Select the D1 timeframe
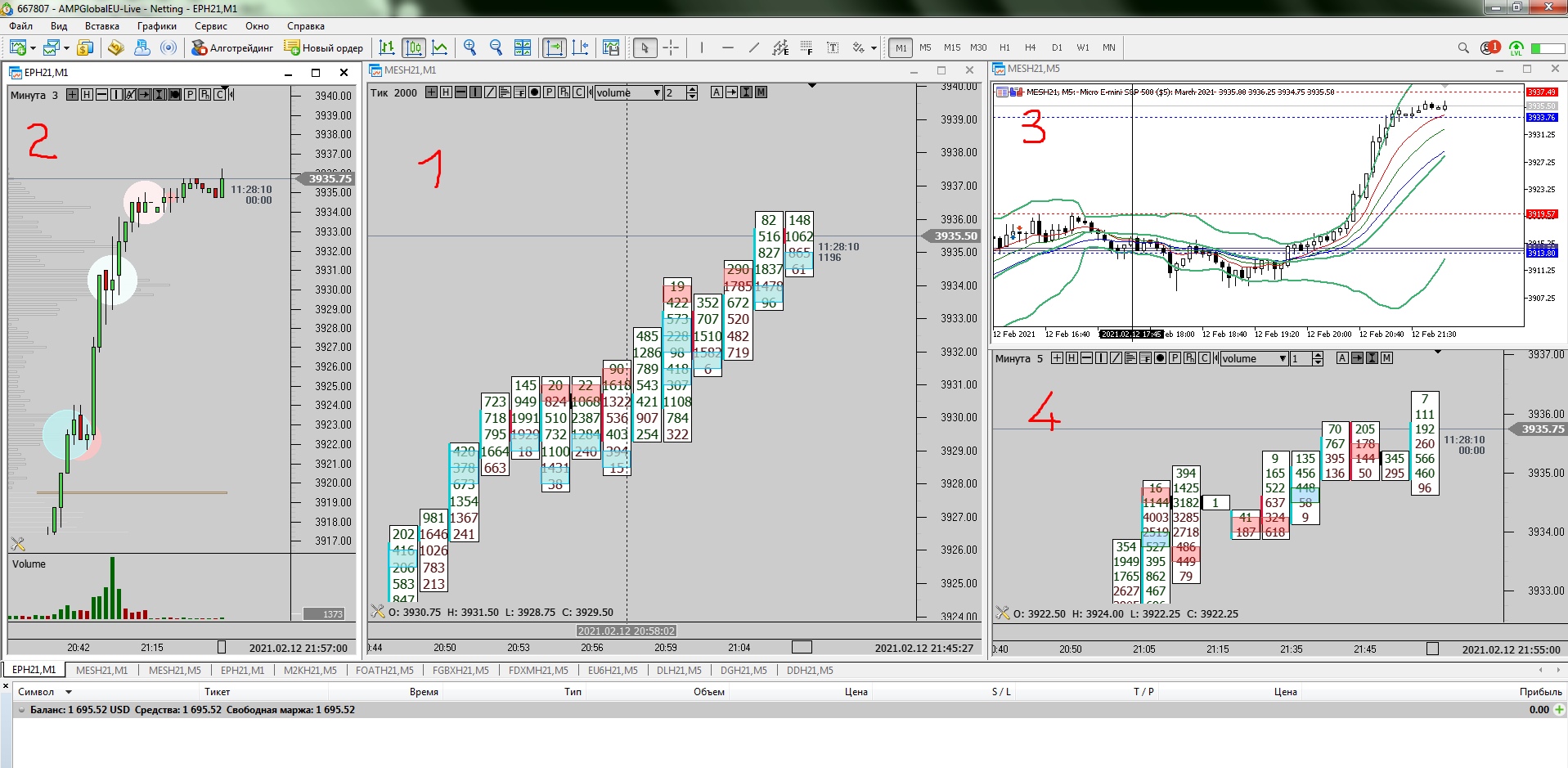Viewport: 1568px width, 768px height. click(x=1057, y=47)
